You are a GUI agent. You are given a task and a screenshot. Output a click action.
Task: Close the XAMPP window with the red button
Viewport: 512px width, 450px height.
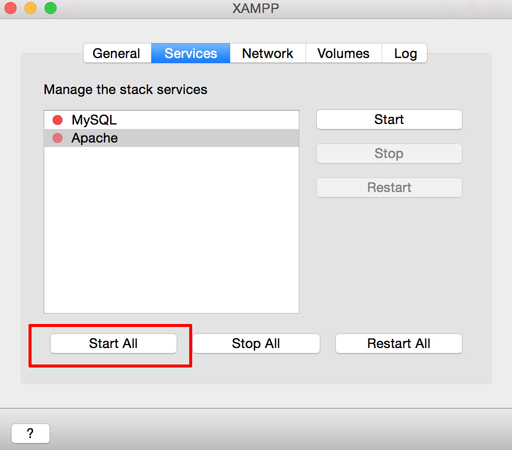tap(11, 8)
